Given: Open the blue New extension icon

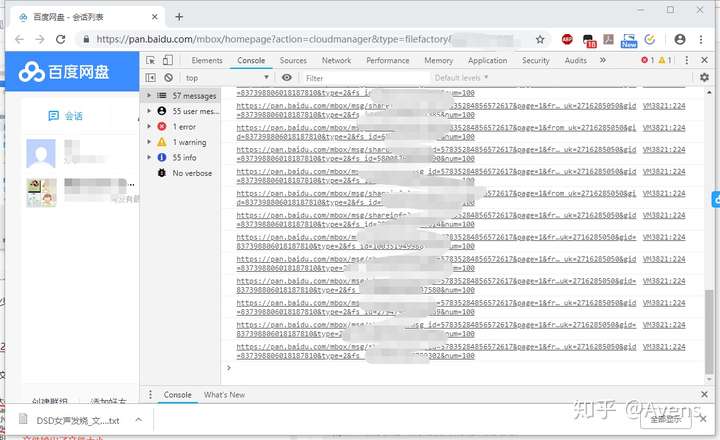Looking at the screenshot, I should 629,40.
